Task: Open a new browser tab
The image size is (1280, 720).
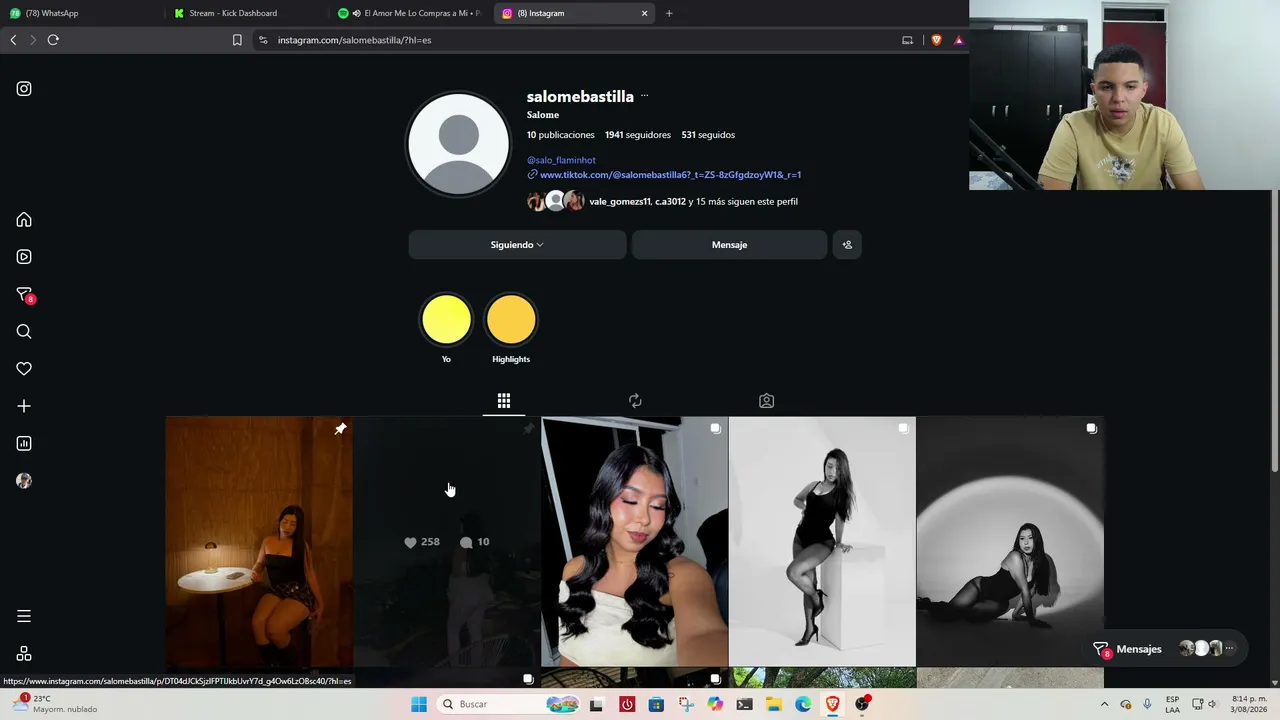Action: tap(669, 13)
